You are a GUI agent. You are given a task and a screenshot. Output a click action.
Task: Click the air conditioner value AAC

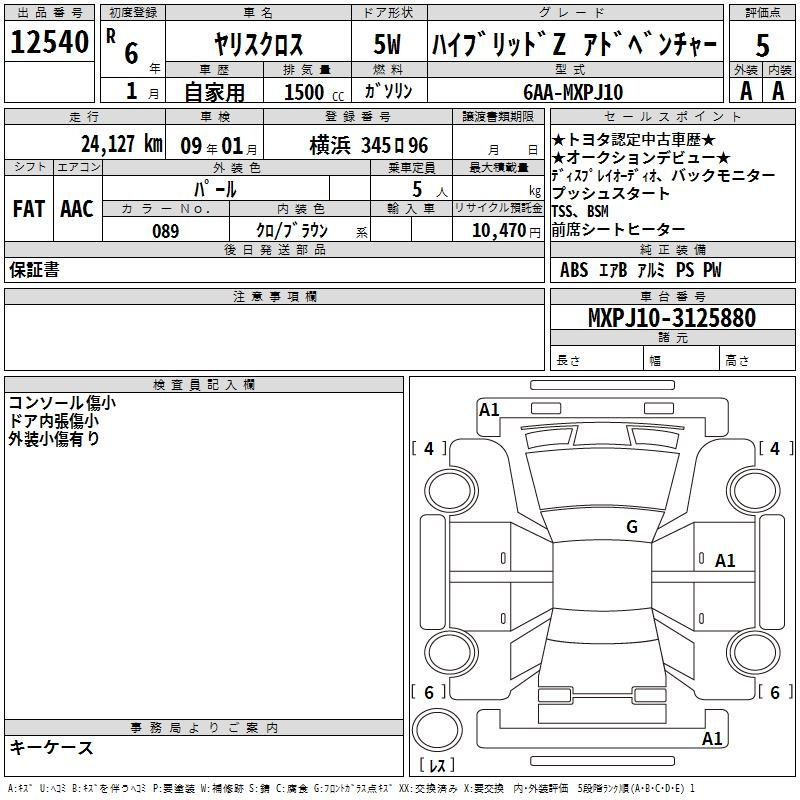point(77,209)
